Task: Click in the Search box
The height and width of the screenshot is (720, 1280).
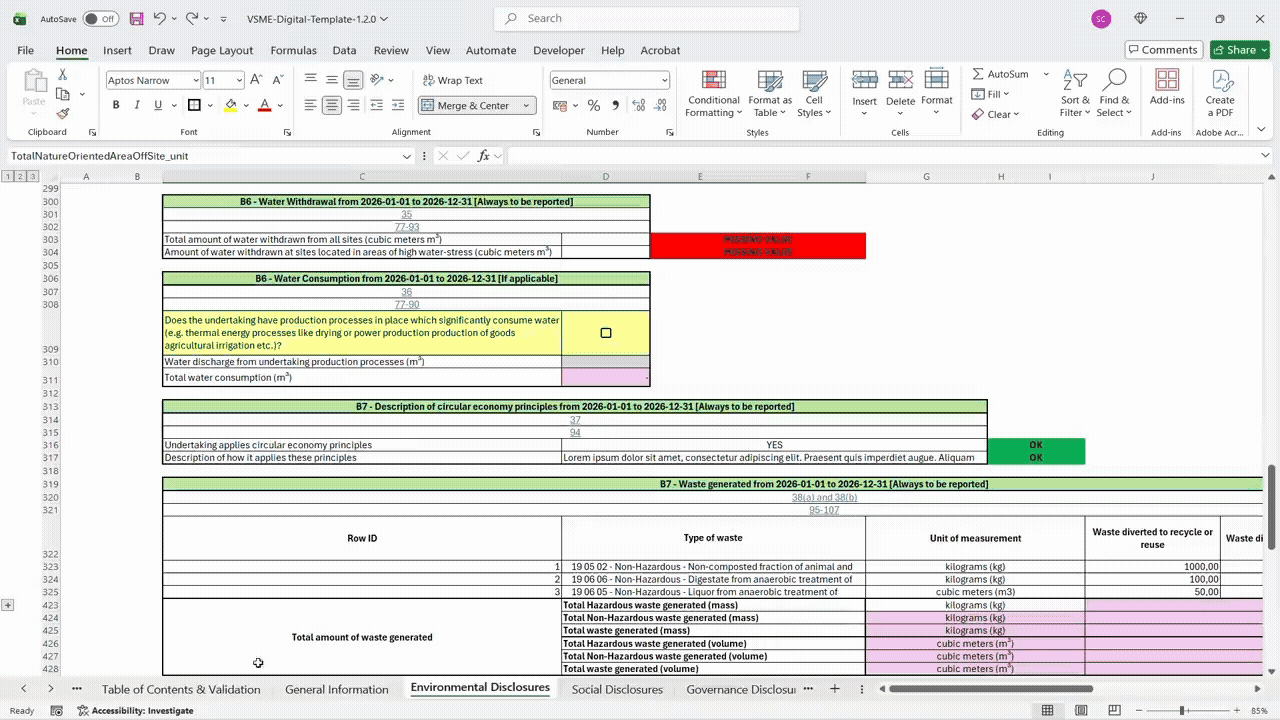Action: tap(647, 18)
